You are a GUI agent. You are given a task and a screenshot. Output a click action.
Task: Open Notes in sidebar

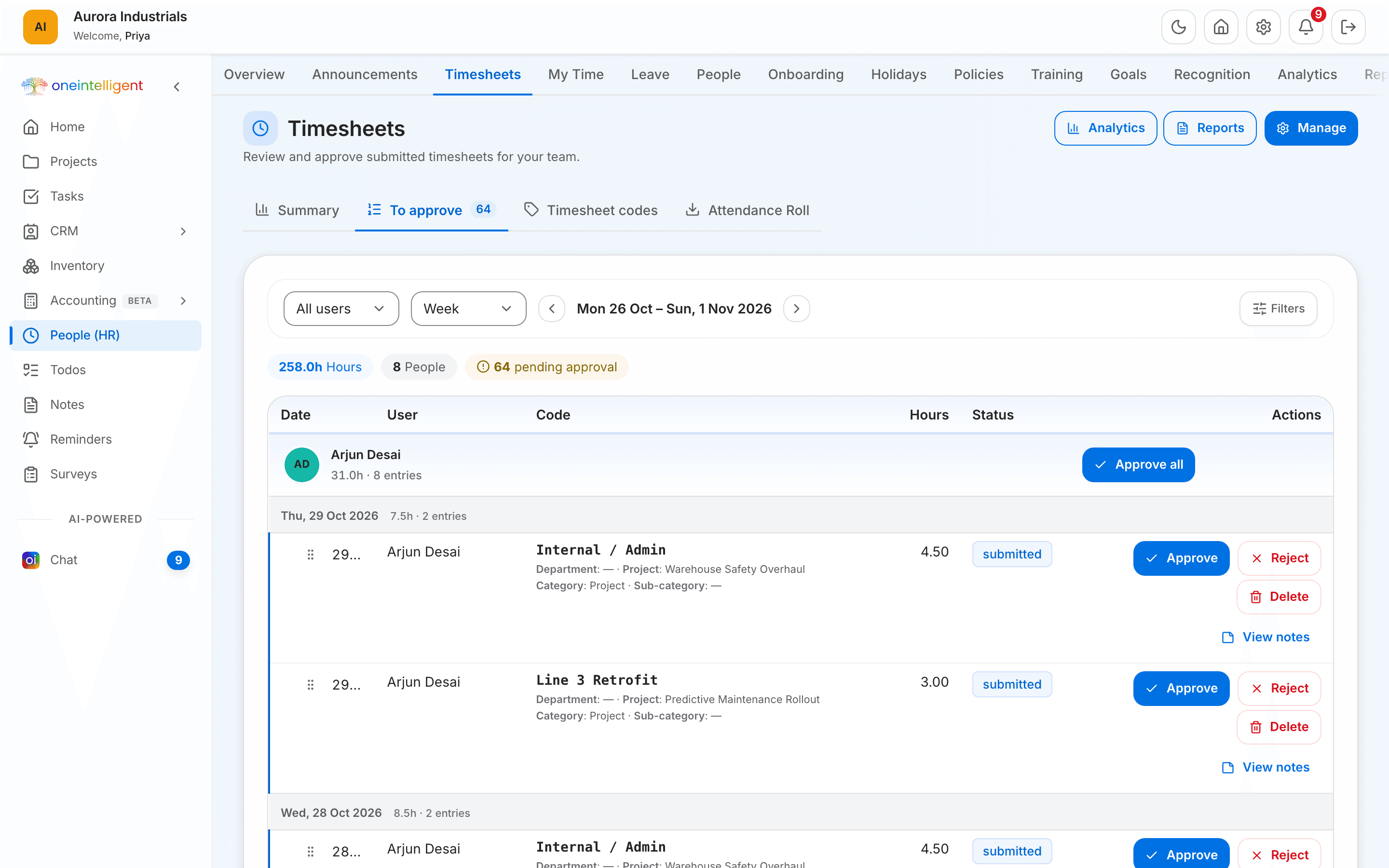106,405
